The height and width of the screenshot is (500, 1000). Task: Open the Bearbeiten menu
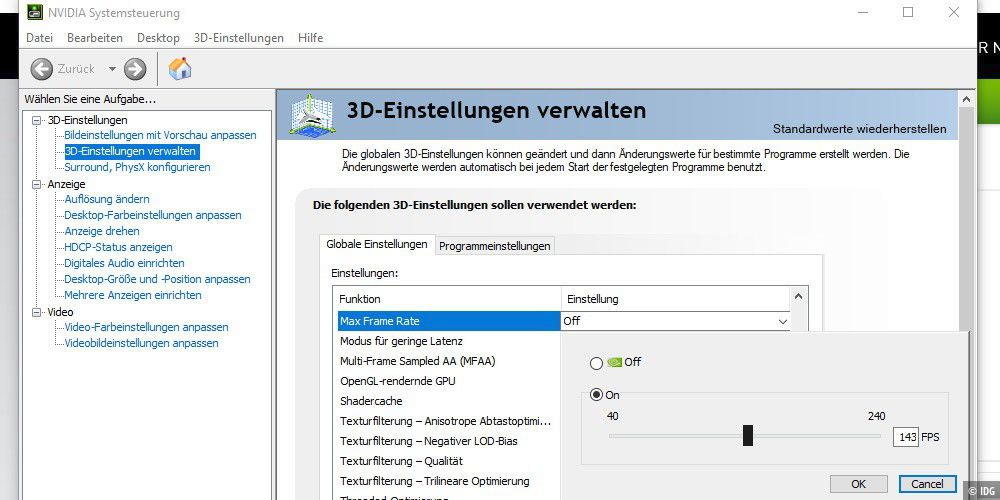click(x=95, y=38)
